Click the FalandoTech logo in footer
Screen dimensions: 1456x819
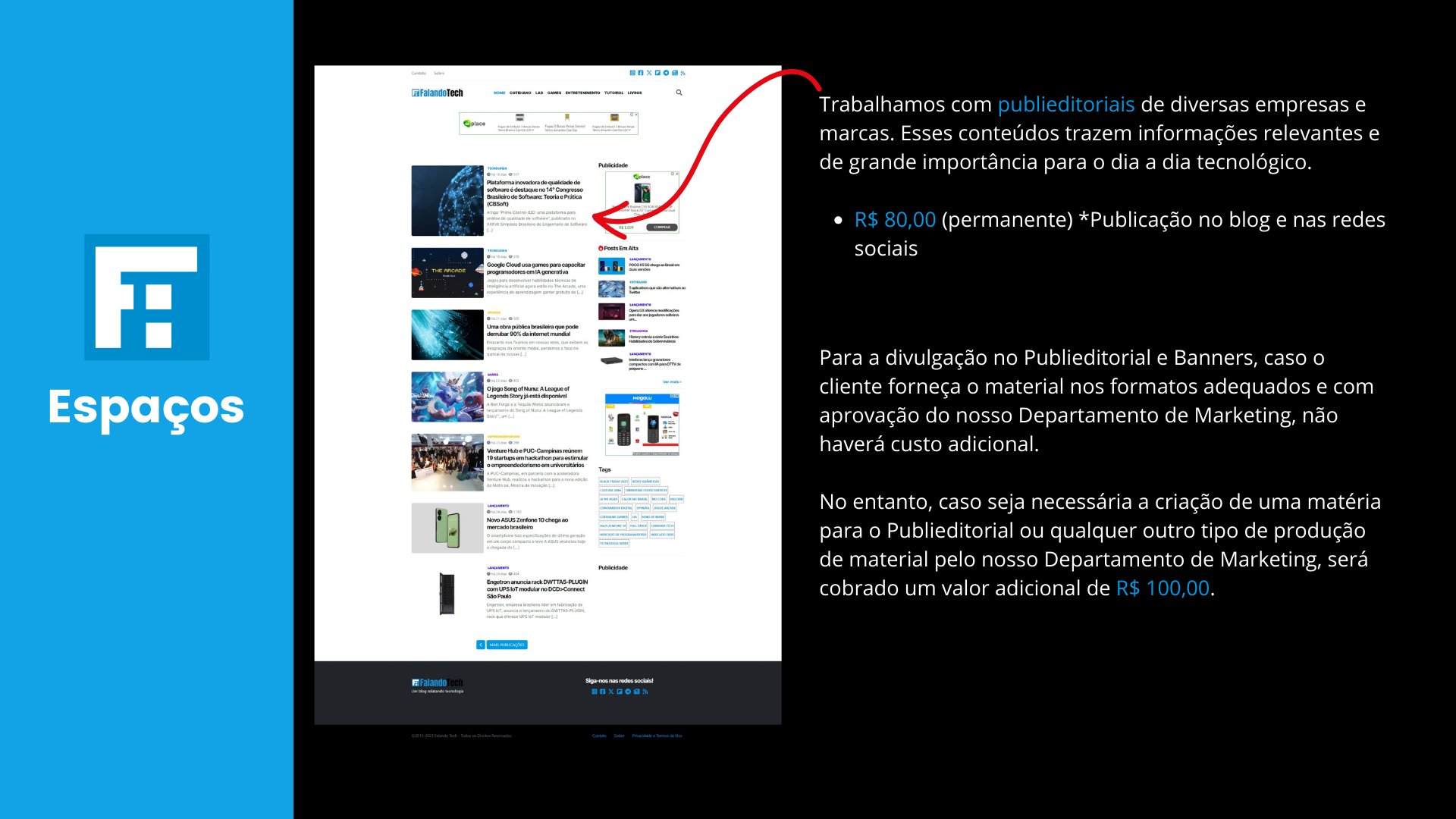(x=438, y=682)
